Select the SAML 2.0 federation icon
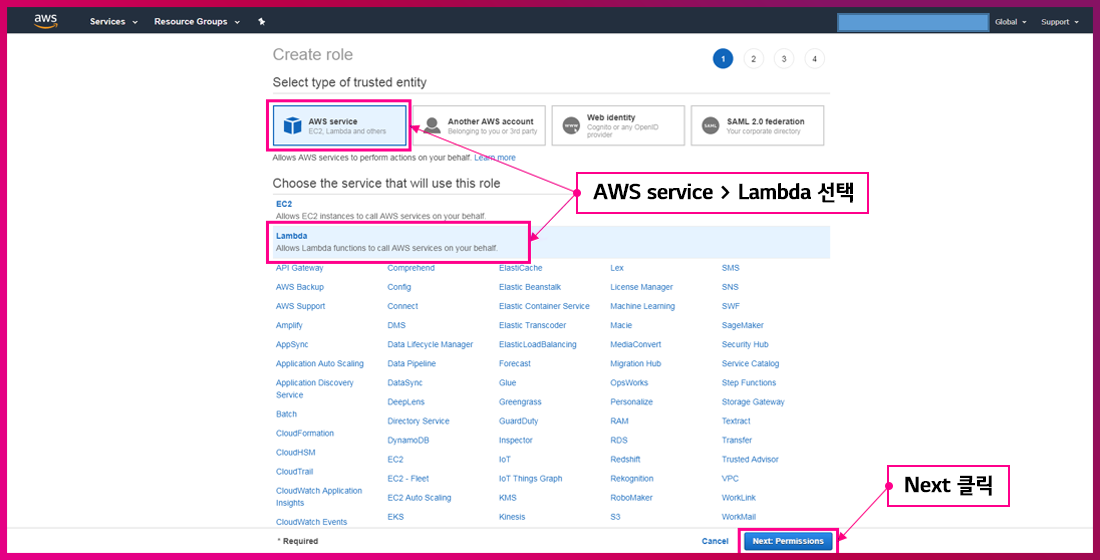The height and width of the screenshot is (560, 1100). [x=710, y=126]
